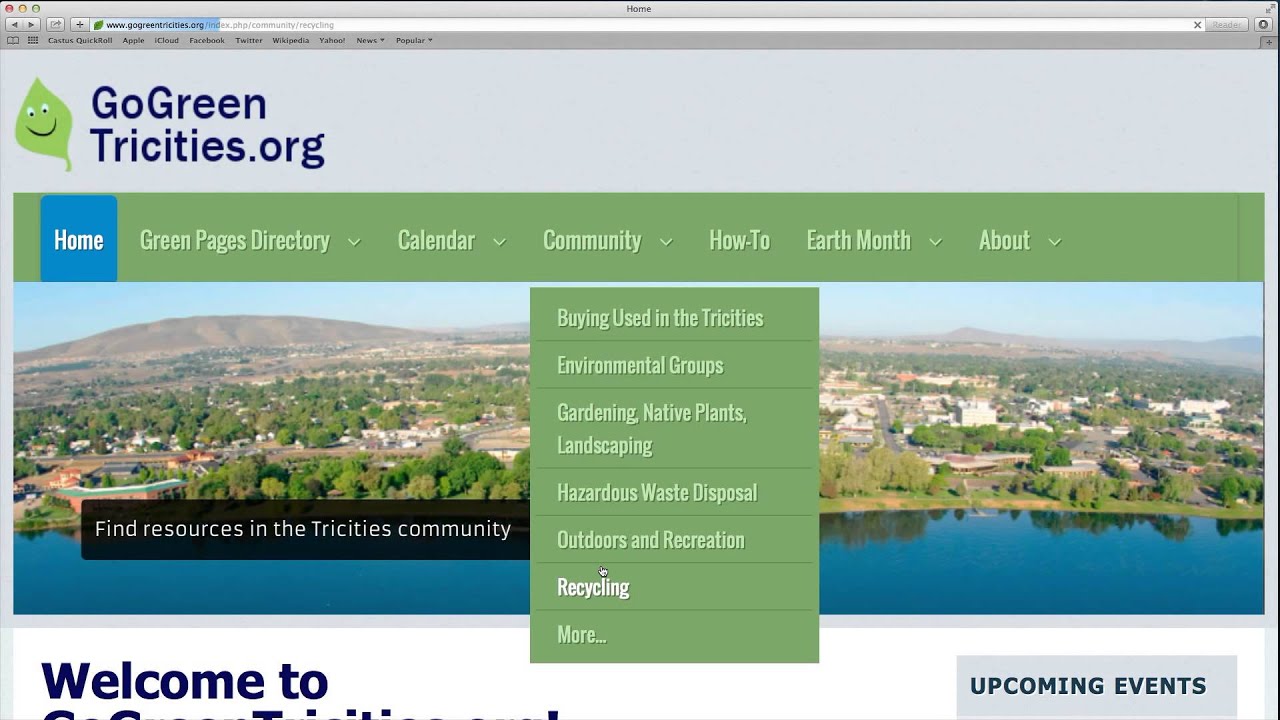Choose Hazardous Waste Disposal entry

point(674,492)
